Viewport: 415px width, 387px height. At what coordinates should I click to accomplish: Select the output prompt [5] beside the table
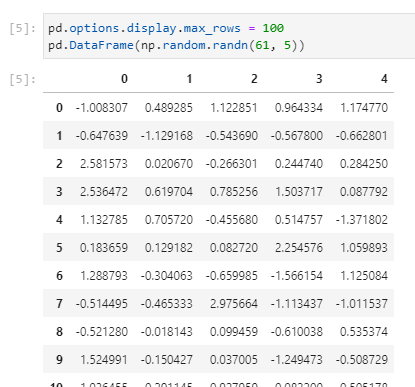coord(22,79)
